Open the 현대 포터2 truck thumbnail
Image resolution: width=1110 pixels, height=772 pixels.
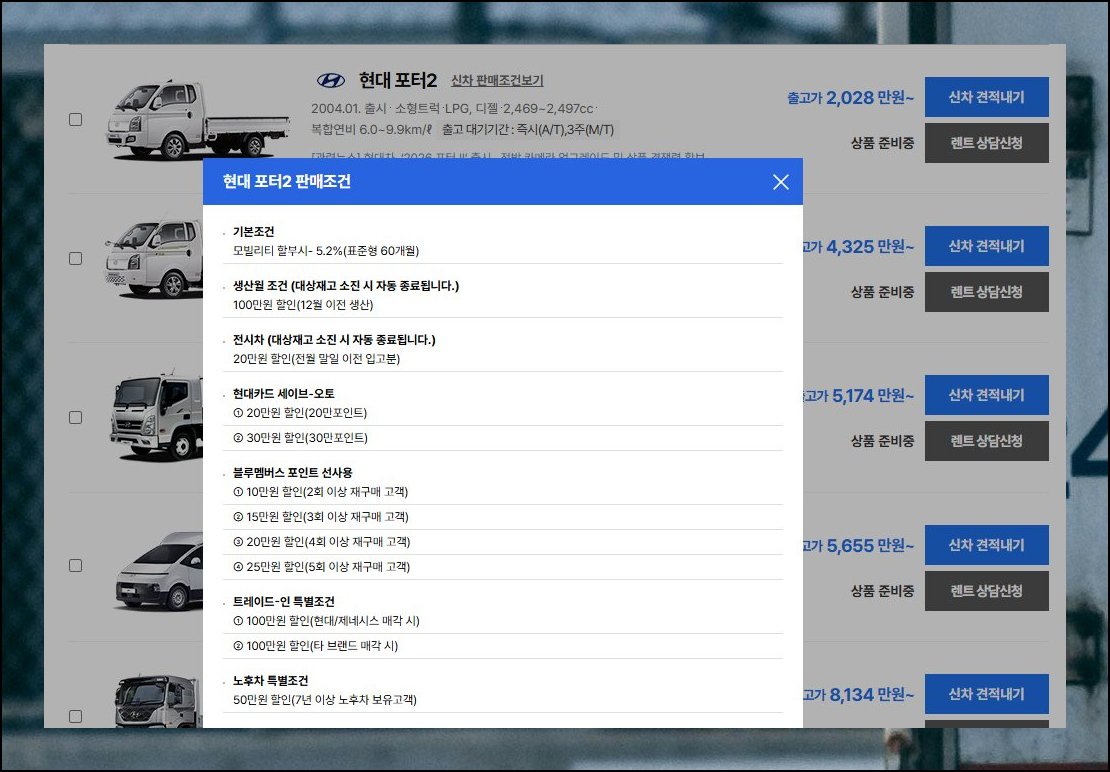(198, 119)
